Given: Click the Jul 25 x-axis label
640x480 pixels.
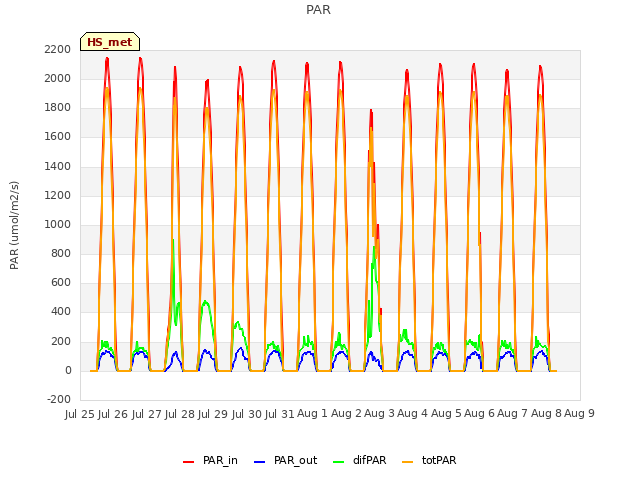Looking at the screenshot, I should pos(80,414).
